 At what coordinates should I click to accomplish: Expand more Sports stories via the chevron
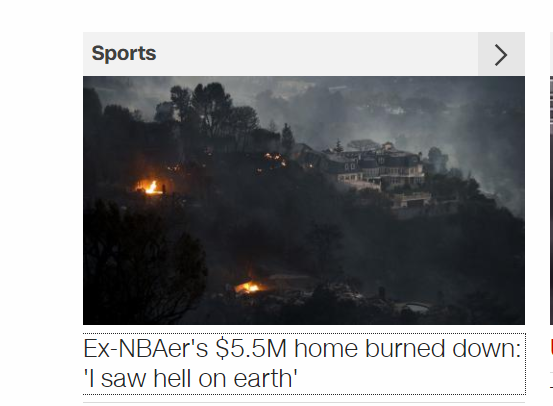[x=501, y=54]
